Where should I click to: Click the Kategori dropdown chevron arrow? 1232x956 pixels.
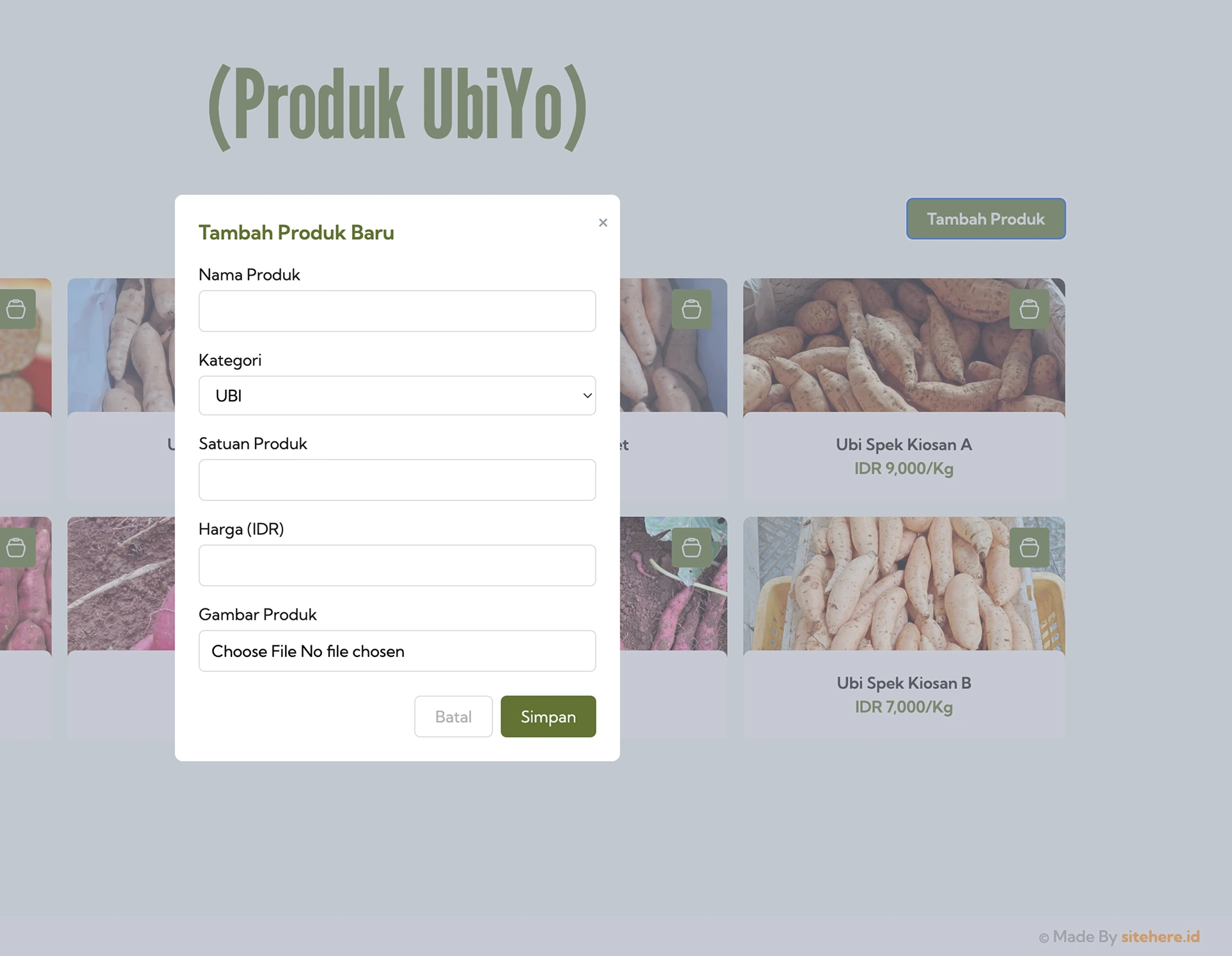tap(587, 396)
